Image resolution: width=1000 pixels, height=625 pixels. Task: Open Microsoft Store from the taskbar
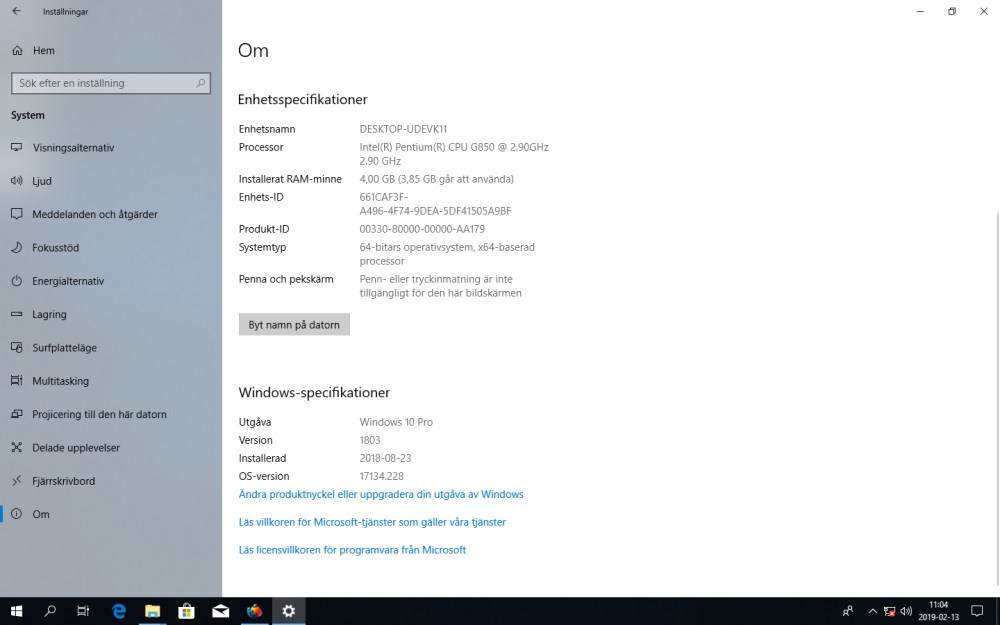tap(186, 611)
